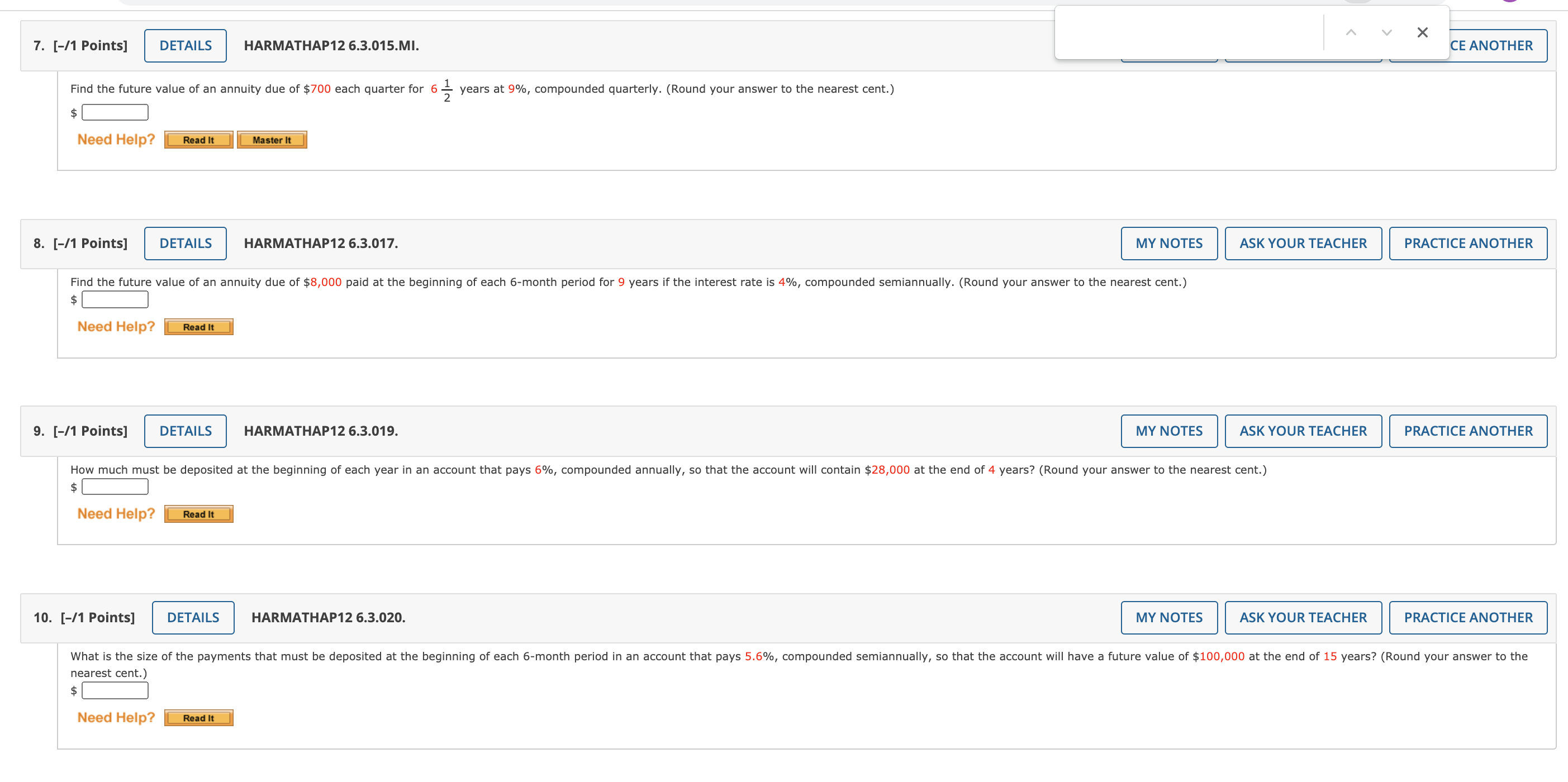The width and height of the screenshot is (1568, 782).
Task: Open MY NOTES for question 8
Action: [1168, 244]
